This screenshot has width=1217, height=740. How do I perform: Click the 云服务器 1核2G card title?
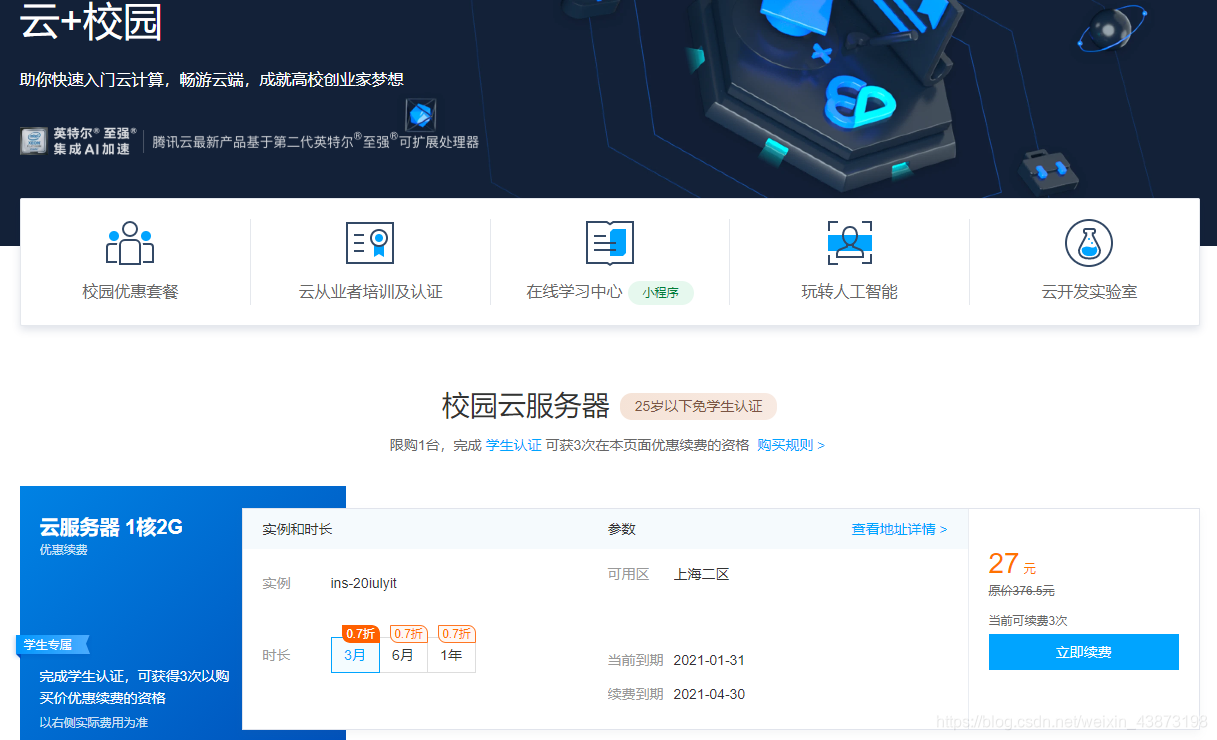click(111, 527)
